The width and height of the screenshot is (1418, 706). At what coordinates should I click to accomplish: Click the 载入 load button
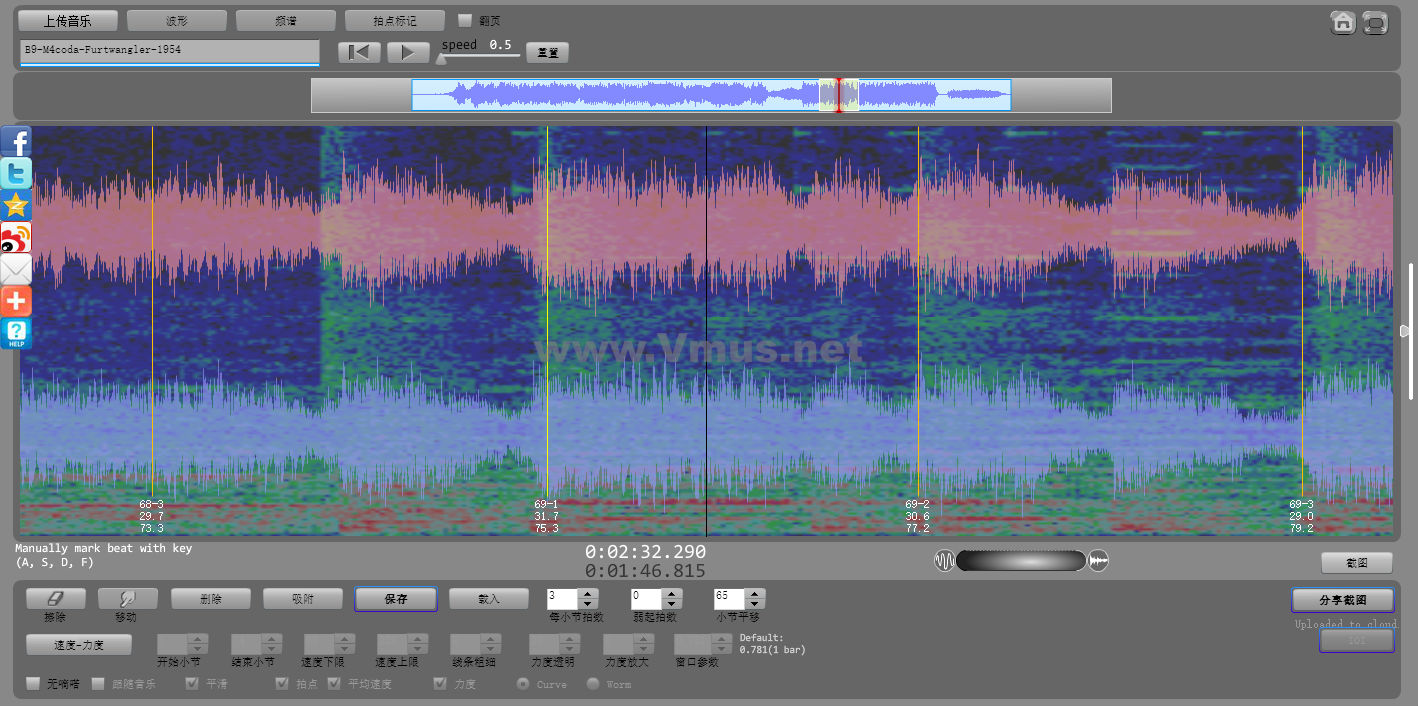click(489, 598)
